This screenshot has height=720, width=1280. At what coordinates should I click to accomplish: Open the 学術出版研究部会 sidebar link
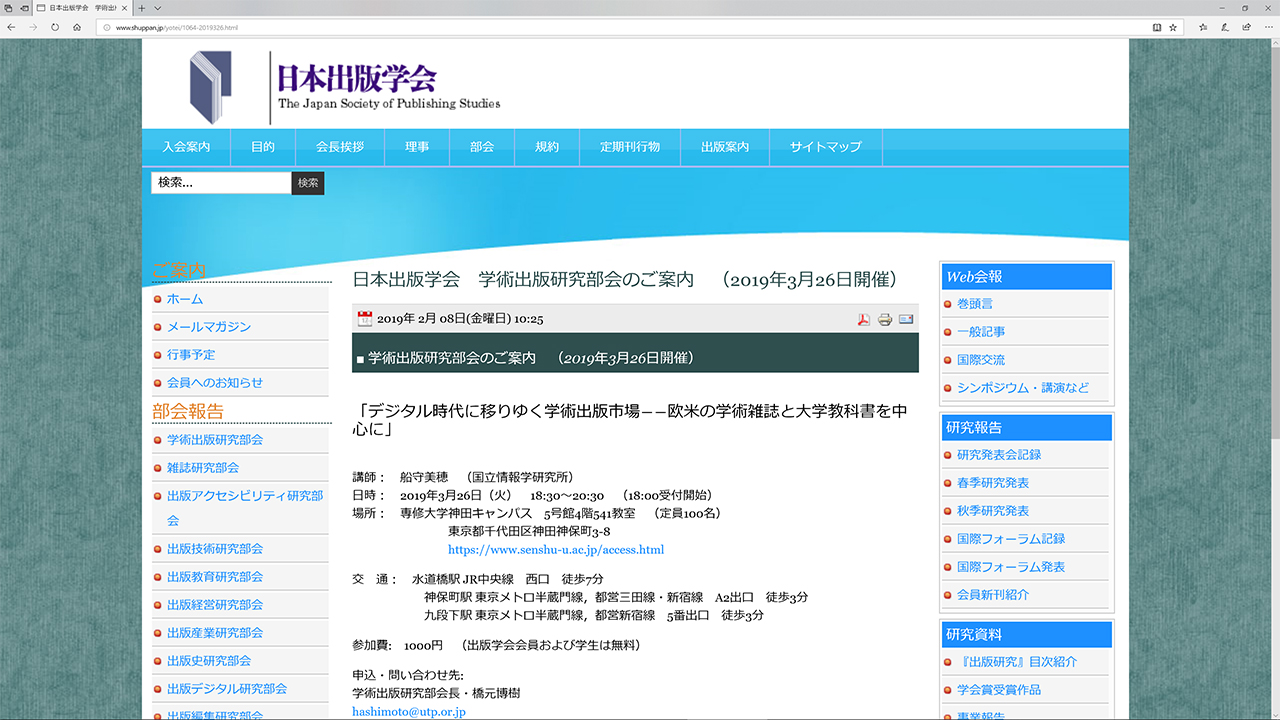pyautogui.click(x=215, y=440)
